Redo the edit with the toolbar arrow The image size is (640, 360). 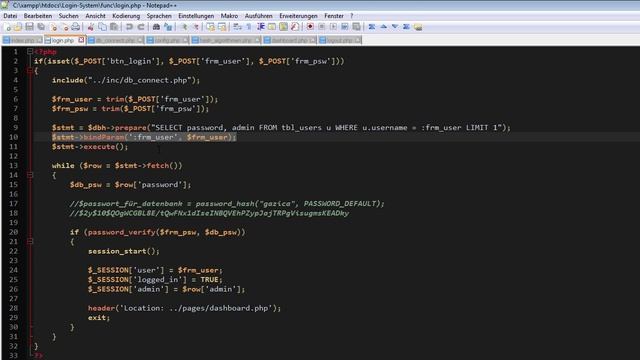click(141, 27)
